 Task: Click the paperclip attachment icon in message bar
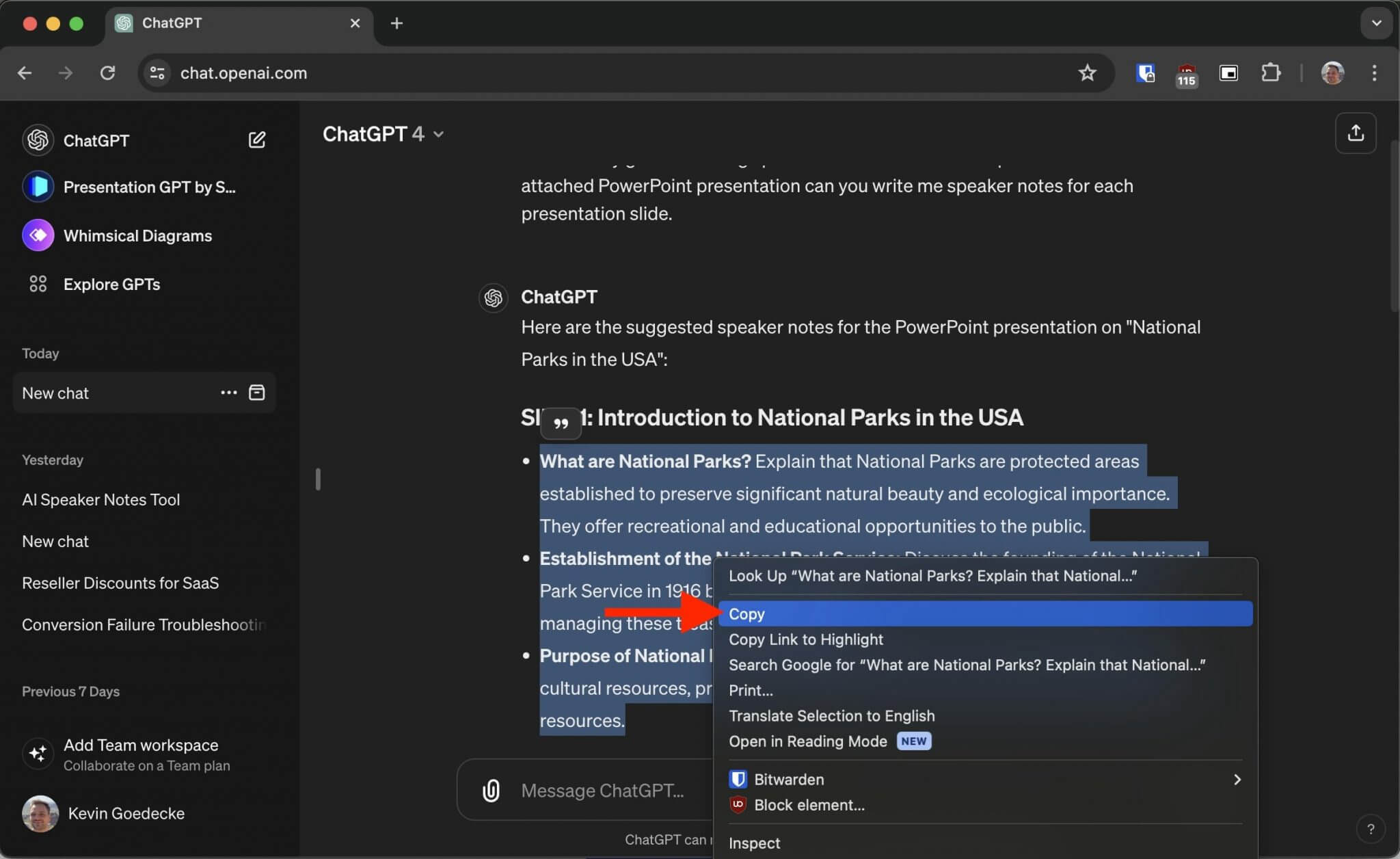(491, 790)
